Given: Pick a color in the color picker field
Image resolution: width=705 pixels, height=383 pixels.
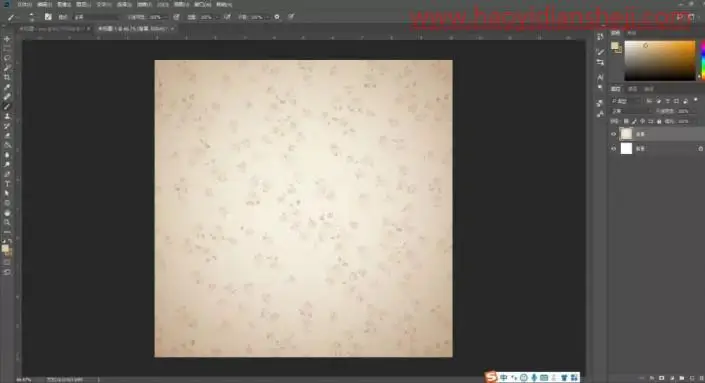Looking at the screenshot, I should tap(660, 61).
